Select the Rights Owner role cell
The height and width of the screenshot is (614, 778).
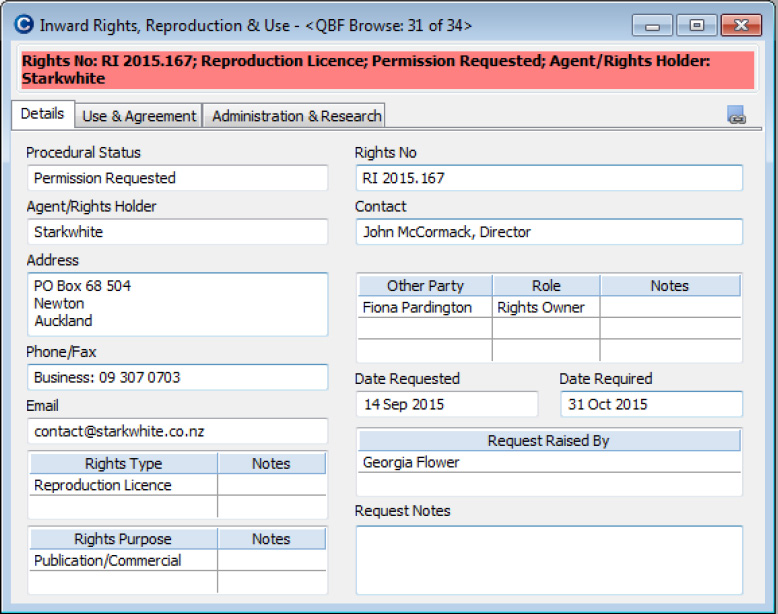coord(546,307)
